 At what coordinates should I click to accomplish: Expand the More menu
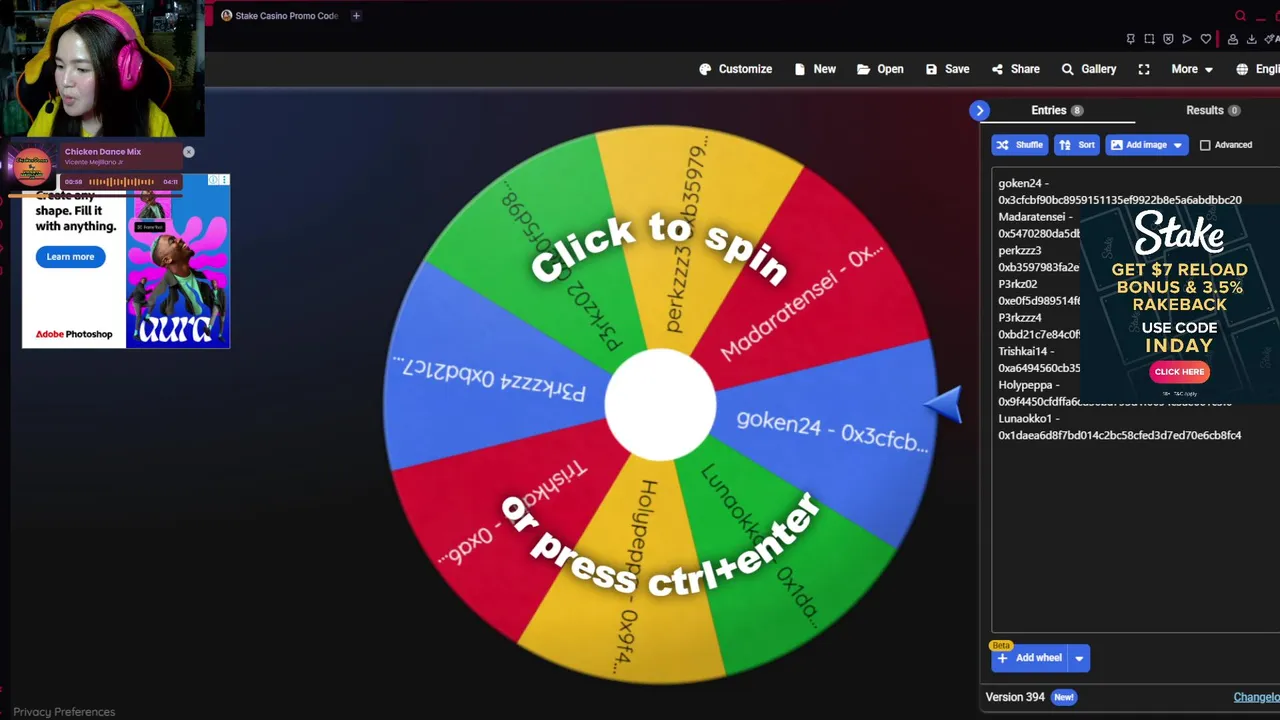(x=1192, y=69)
